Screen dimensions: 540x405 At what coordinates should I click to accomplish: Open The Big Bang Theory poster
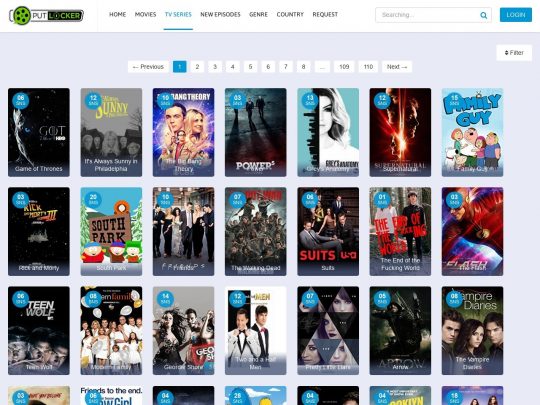[x=184, y=132]
